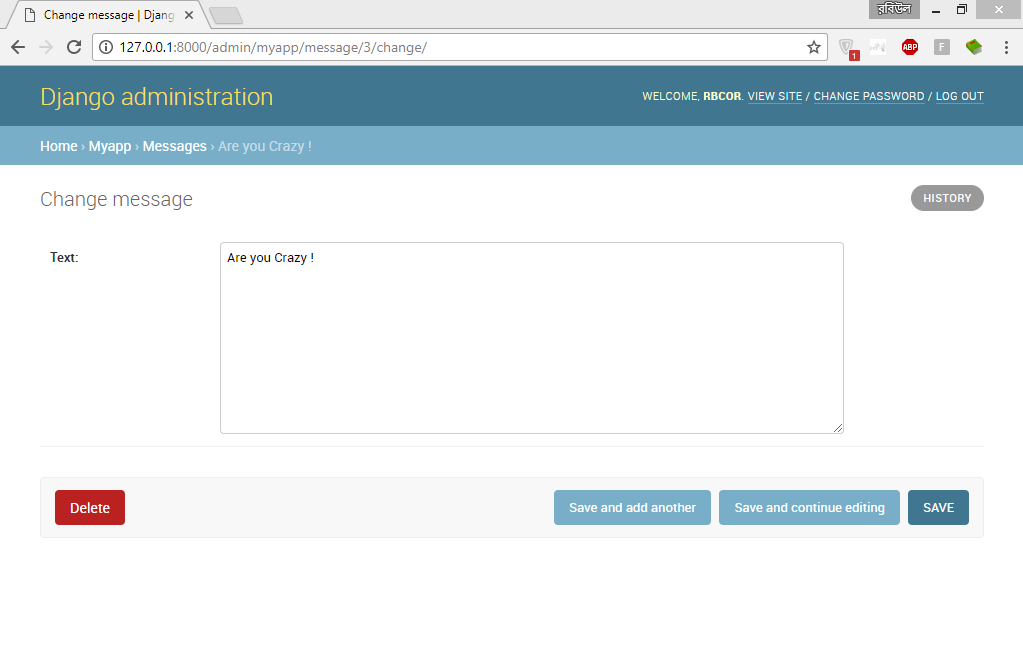Image resolution: width=1023 pixels, height=660 pixels.
Task: Open Myapp breadcrumb link
Action: click(110, 146)
